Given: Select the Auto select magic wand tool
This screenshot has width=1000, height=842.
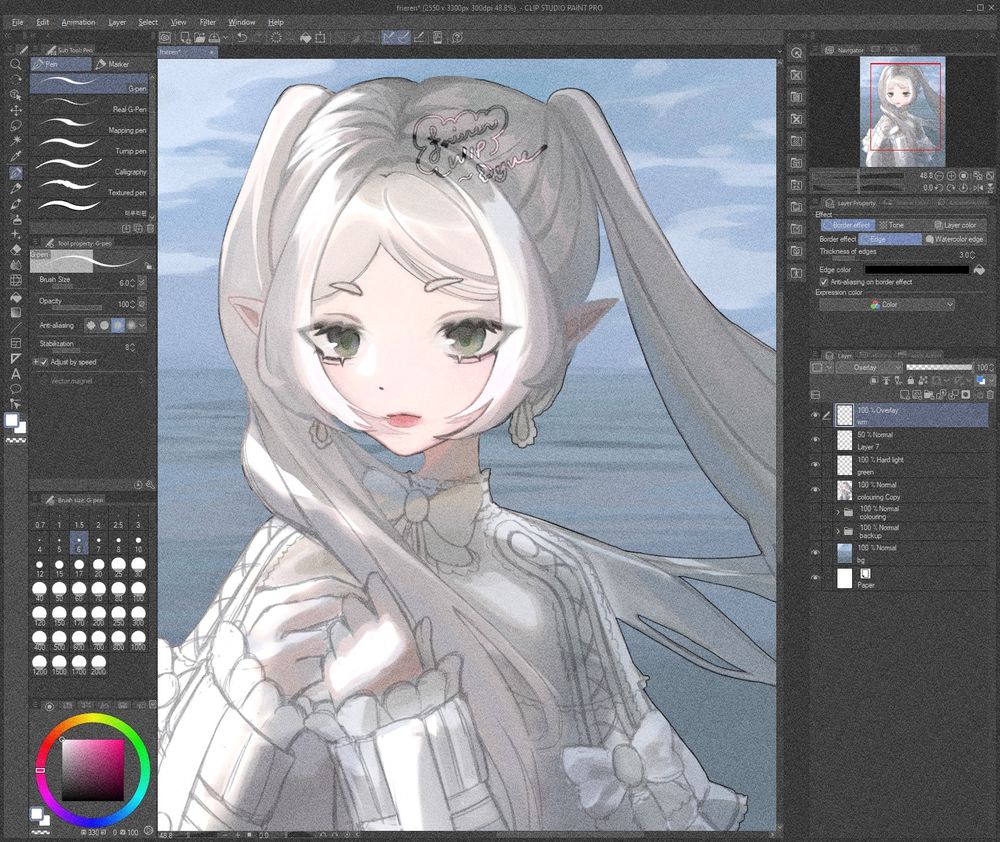Looking at the screenshot, I should [x=15, y=141].
